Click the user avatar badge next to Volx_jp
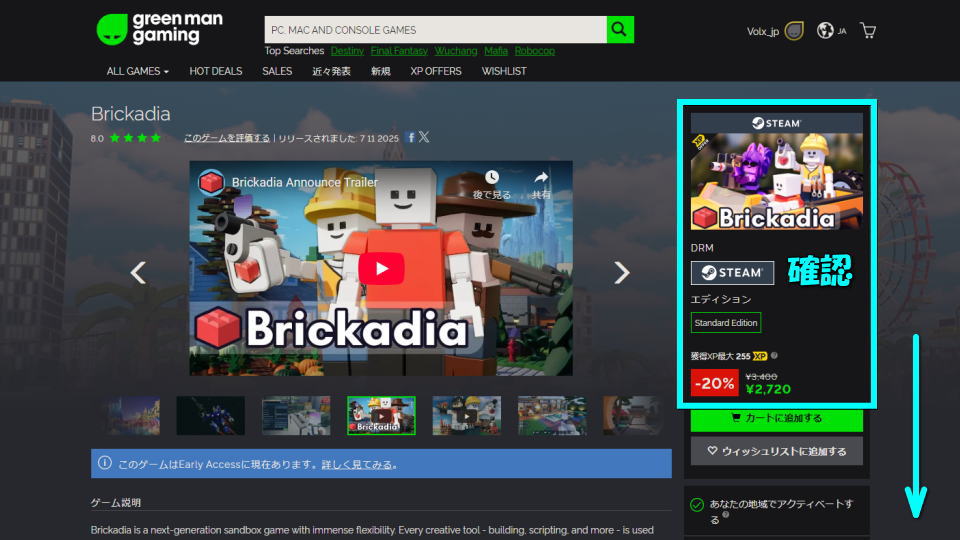The image size is (960, 540). click(x=794, y=31)
